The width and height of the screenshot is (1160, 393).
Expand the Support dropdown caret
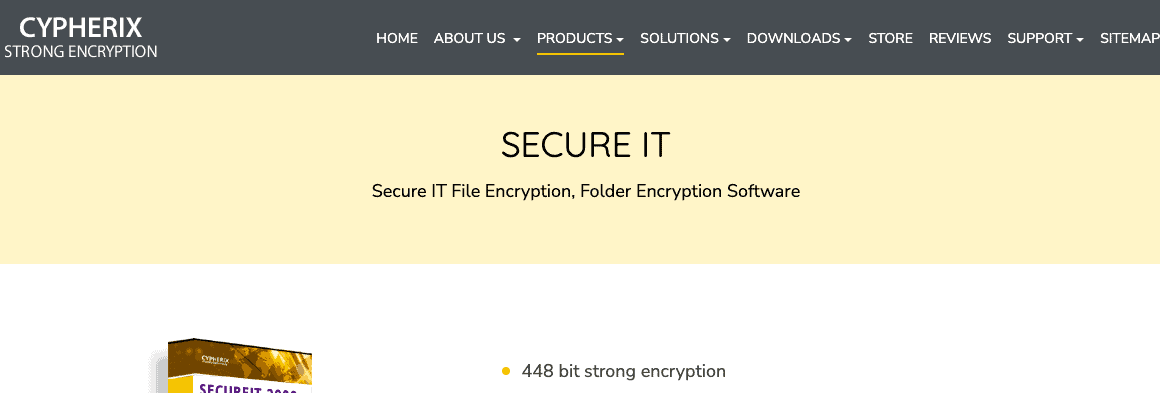(1080, 39)
